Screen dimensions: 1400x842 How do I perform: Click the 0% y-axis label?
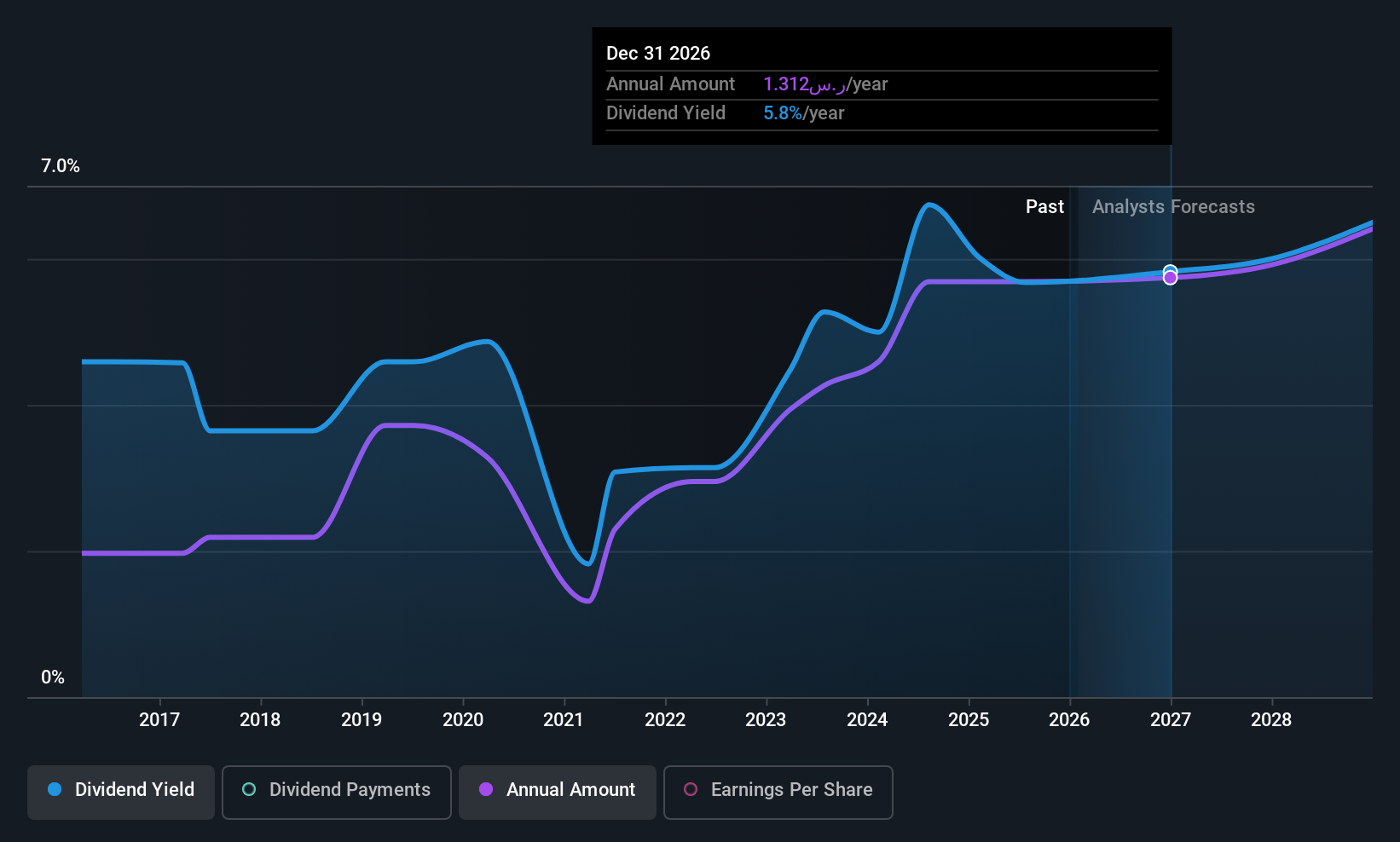click(x=53, y=678)
